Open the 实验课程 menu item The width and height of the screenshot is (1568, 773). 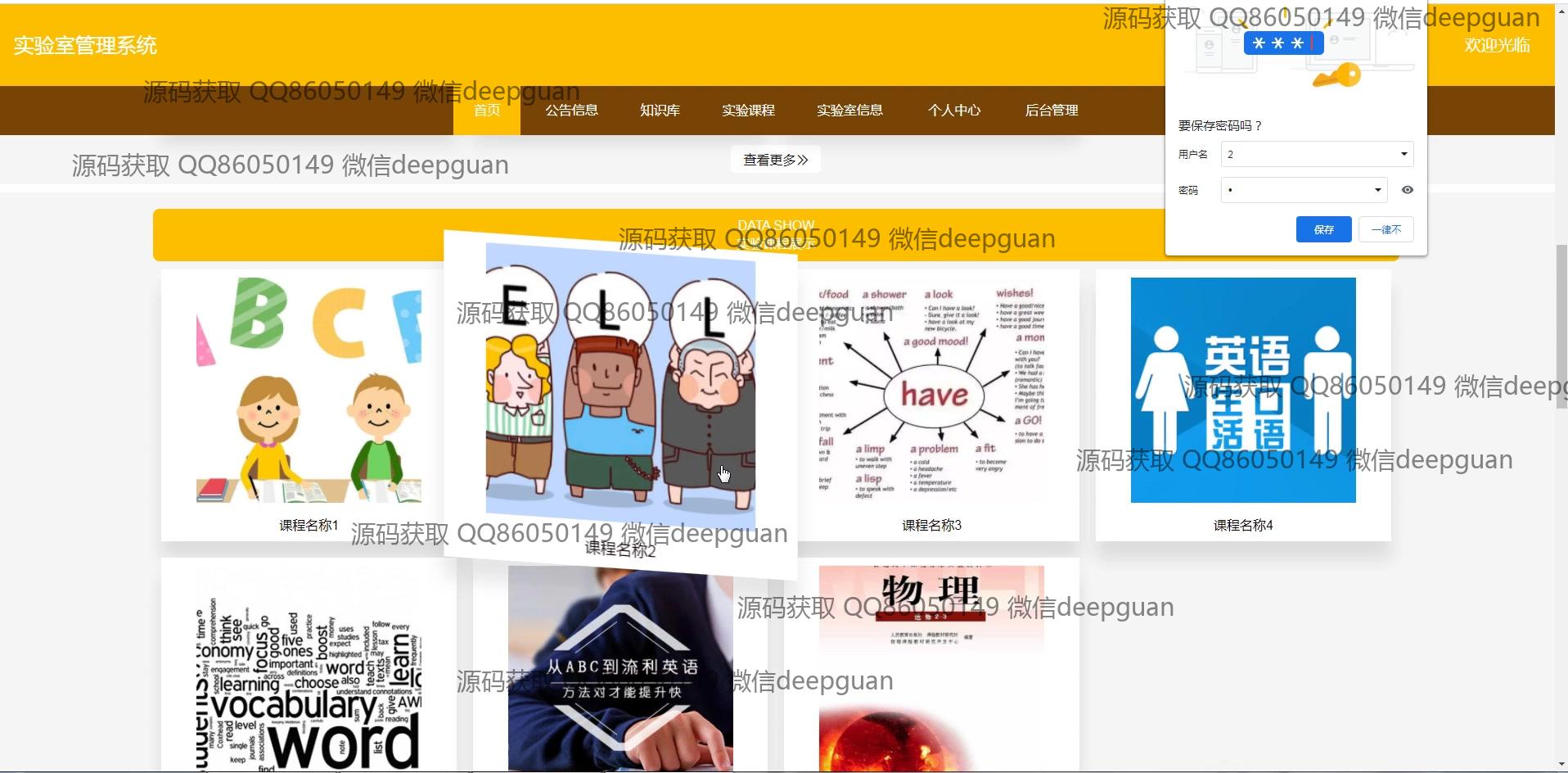tap(748, 110)
